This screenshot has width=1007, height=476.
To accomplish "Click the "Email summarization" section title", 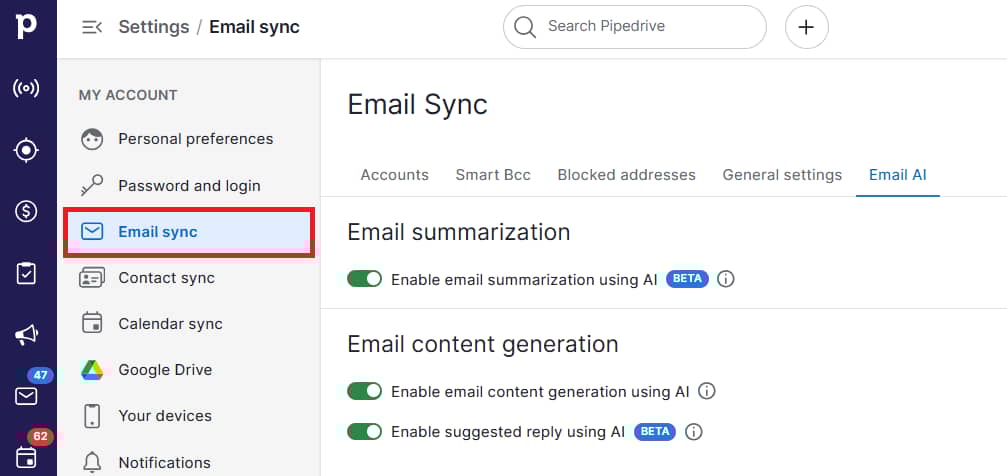I will [459, 232].
